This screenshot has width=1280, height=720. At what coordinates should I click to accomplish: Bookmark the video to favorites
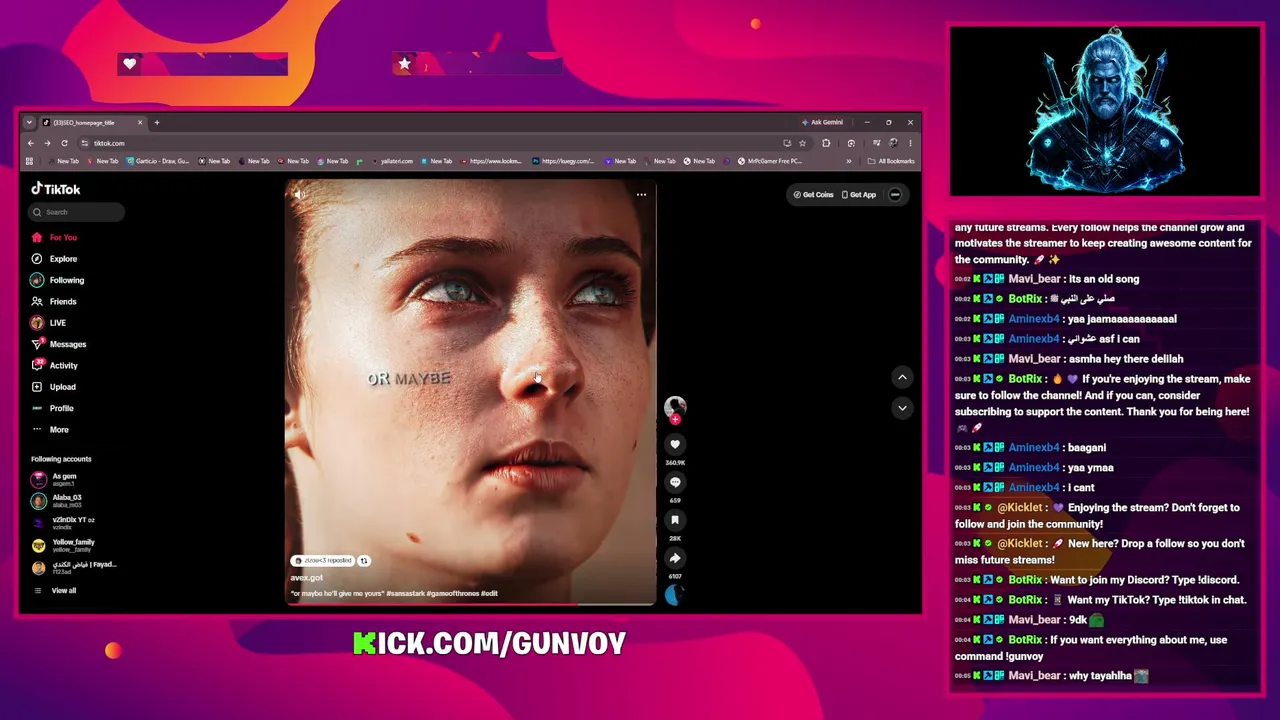coord(675,520)
